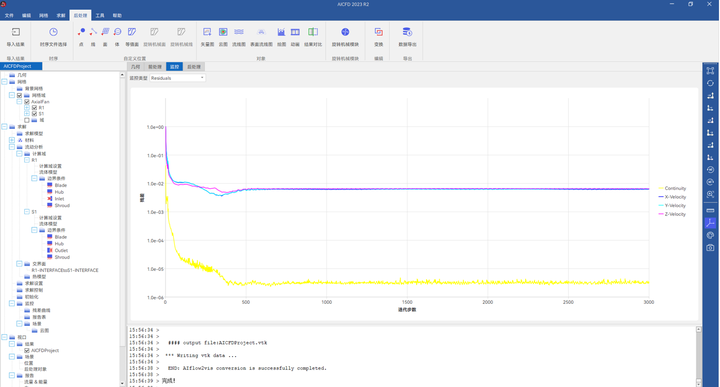
Task: Collapse the R1 computational domain node
Action: (27, 160)
